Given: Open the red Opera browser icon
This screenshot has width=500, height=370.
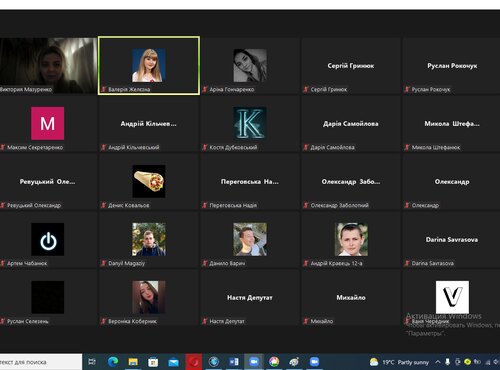Looking at the screenshot, I should point(194,362).
